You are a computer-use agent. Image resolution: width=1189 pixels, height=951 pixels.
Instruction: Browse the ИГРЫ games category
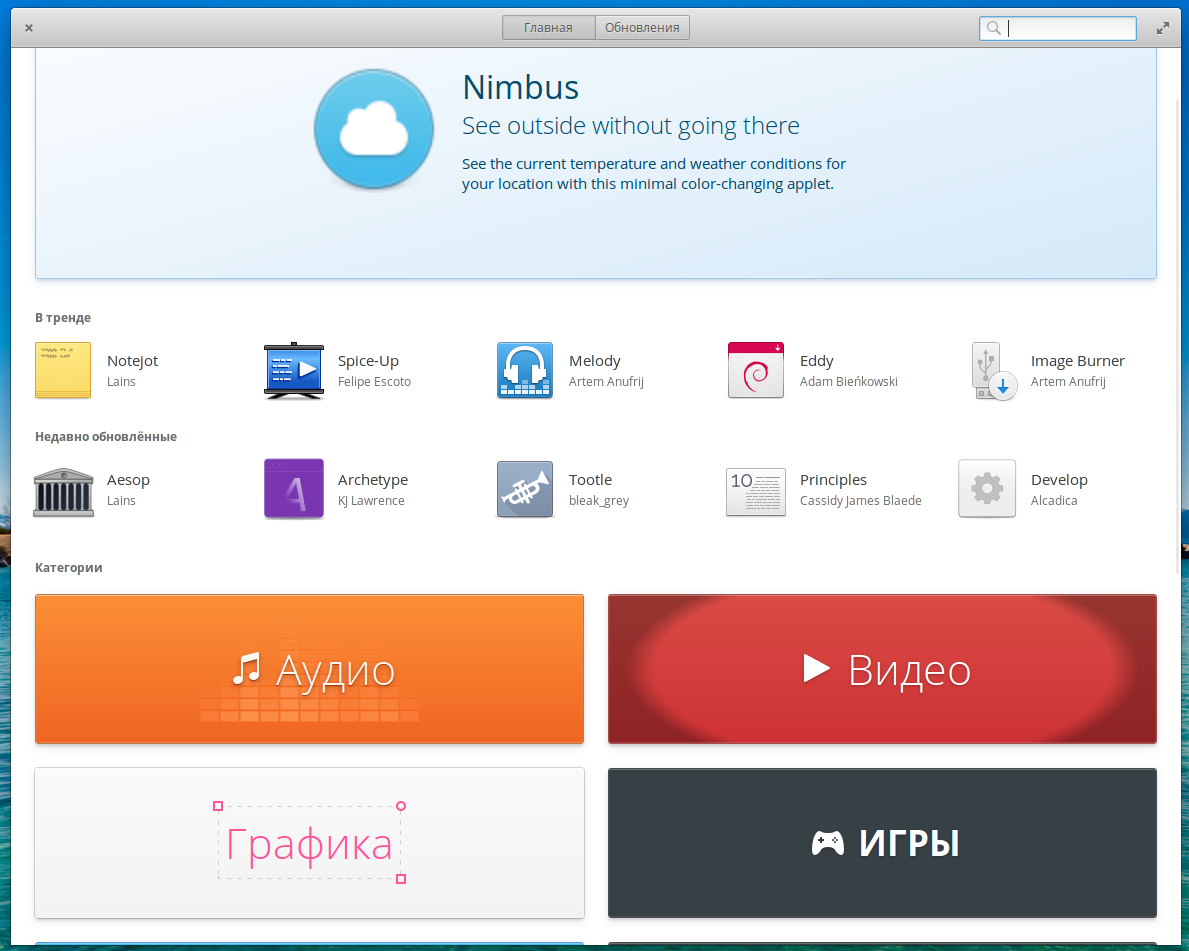point(882,843)
